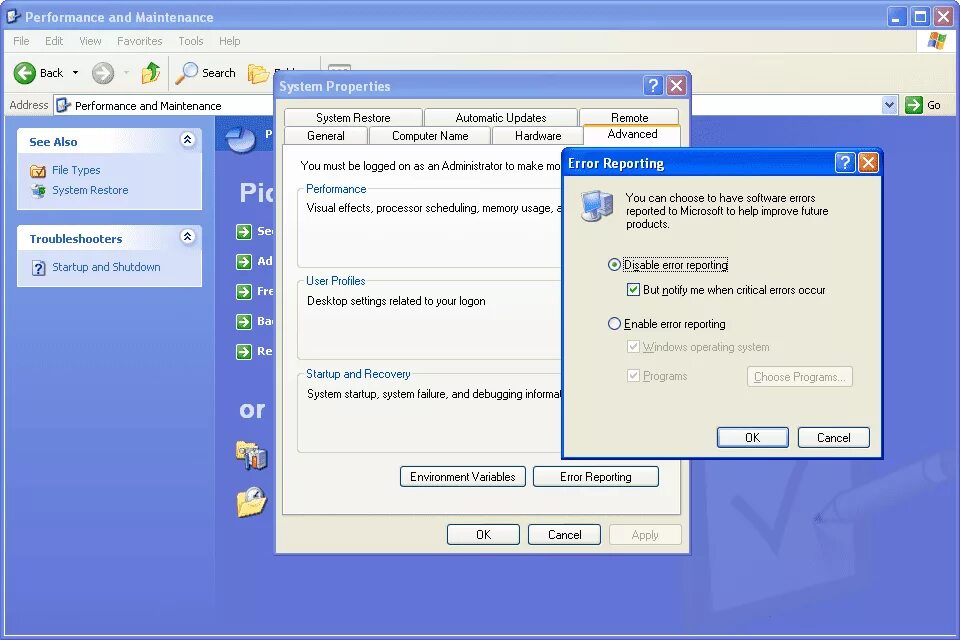This screenshot has width=960, height=640.
Task: Click OK in System Properties dialog
Action: [x=484, y=535]
